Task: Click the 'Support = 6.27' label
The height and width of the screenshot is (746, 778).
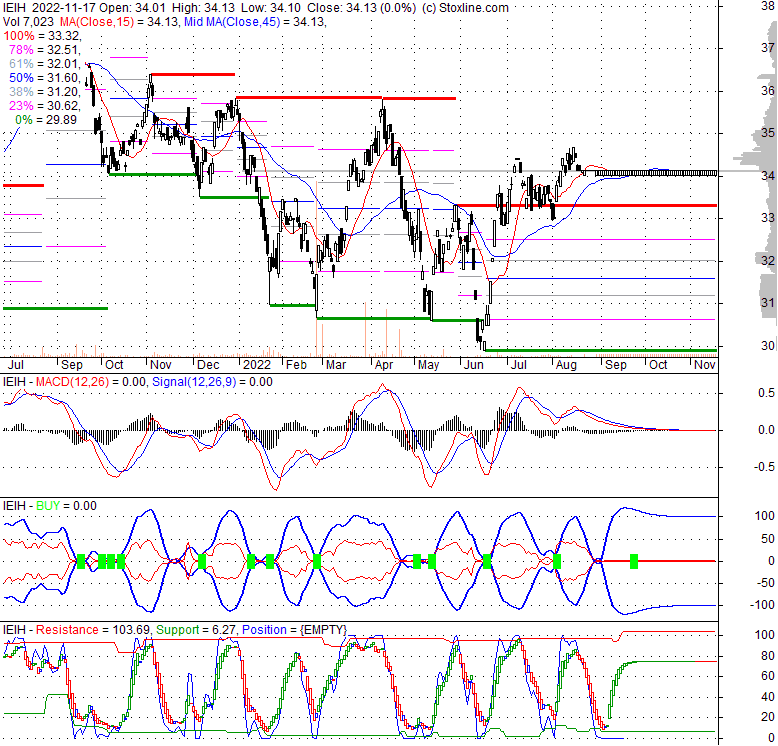Action: [196, 630]
